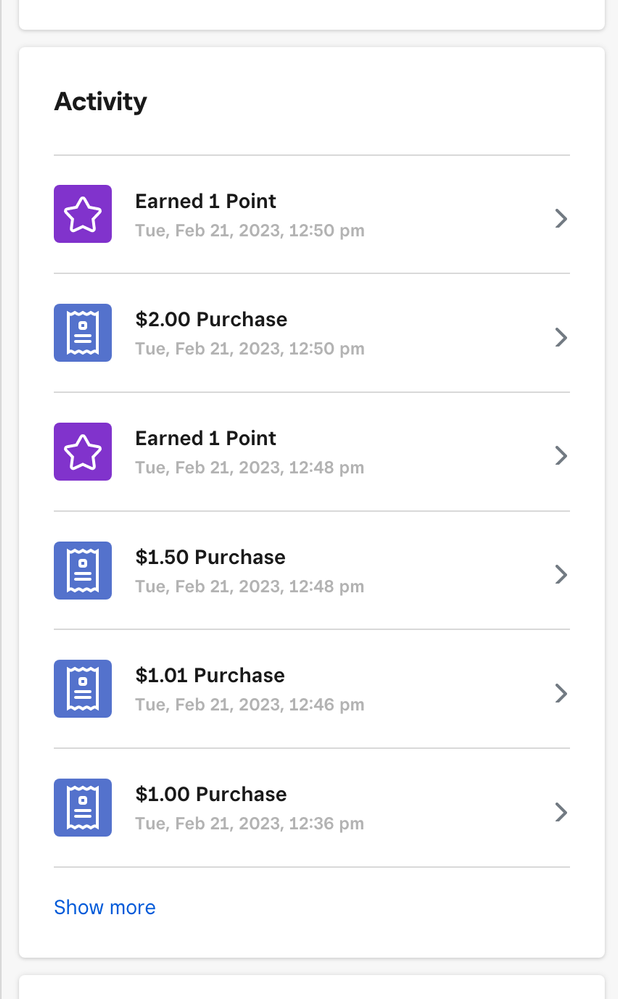Viewport: 618px width, 999px height.
Task: Open the $2.00 Purchase chevron arrow
Action: point(561,337)
